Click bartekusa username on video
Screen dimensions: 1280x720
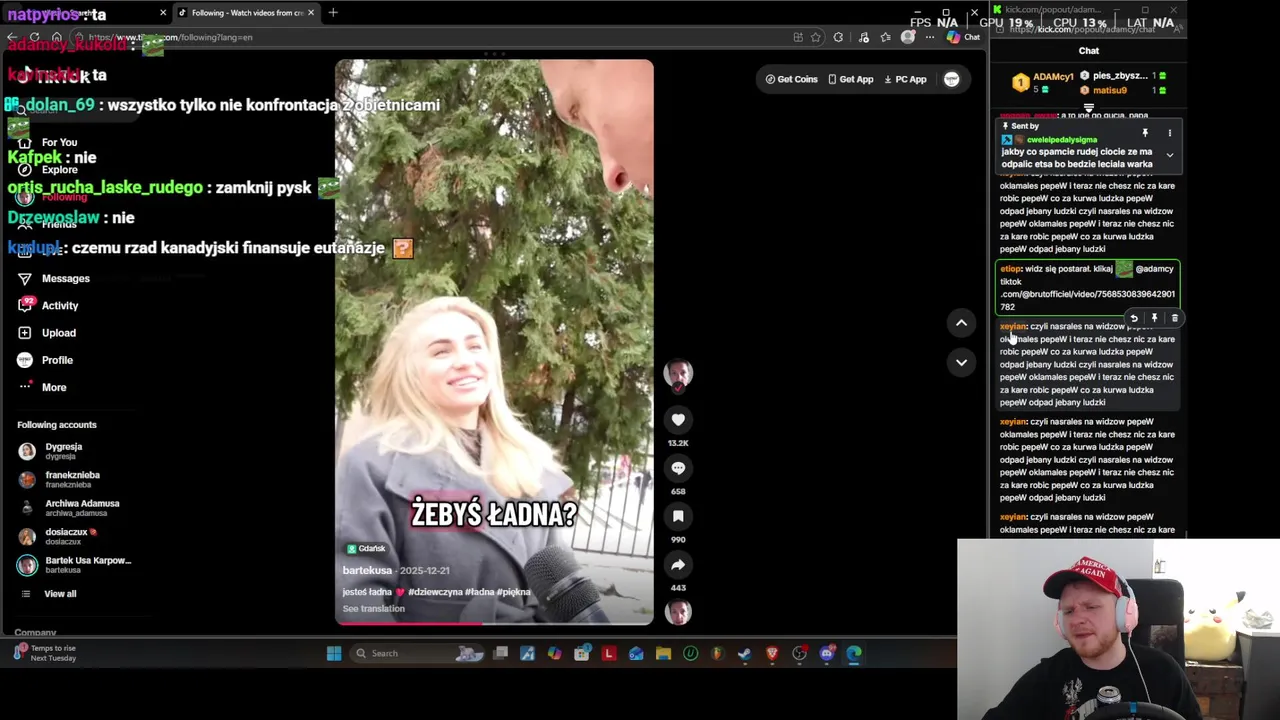click(x=368, y=570)
